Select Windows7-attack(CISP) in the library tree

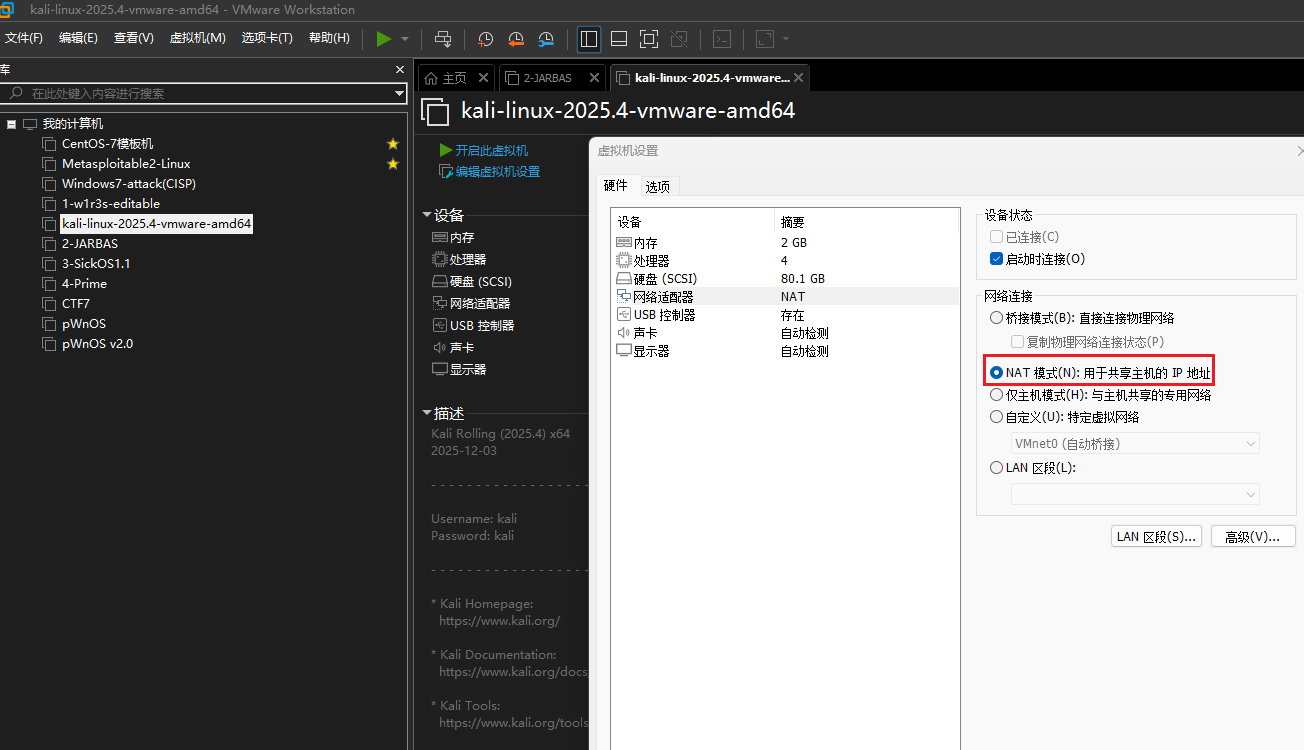click(129, 184)
